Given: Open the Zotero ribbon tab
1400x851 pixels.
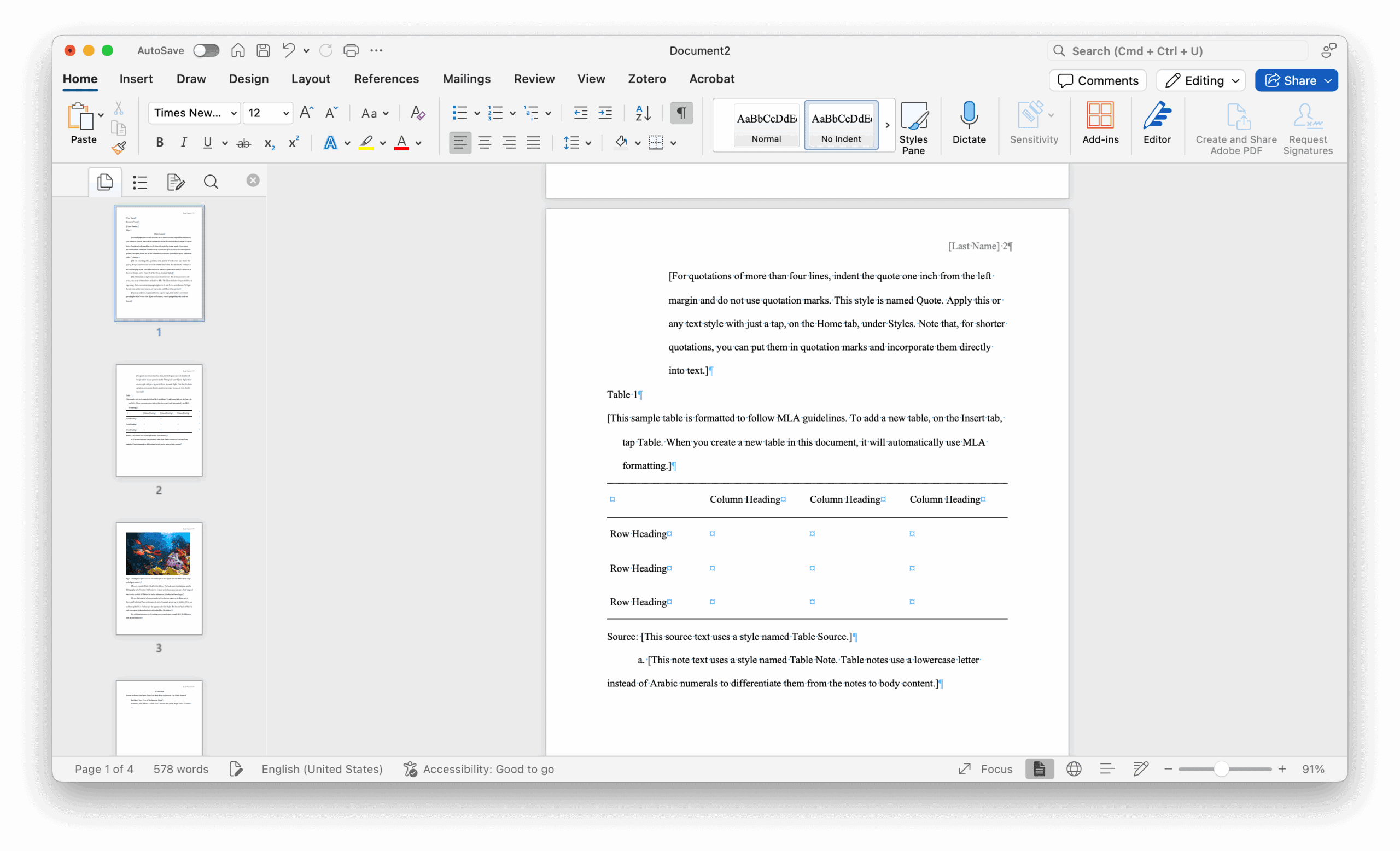Looking at the screenshot, I should 646,79.
